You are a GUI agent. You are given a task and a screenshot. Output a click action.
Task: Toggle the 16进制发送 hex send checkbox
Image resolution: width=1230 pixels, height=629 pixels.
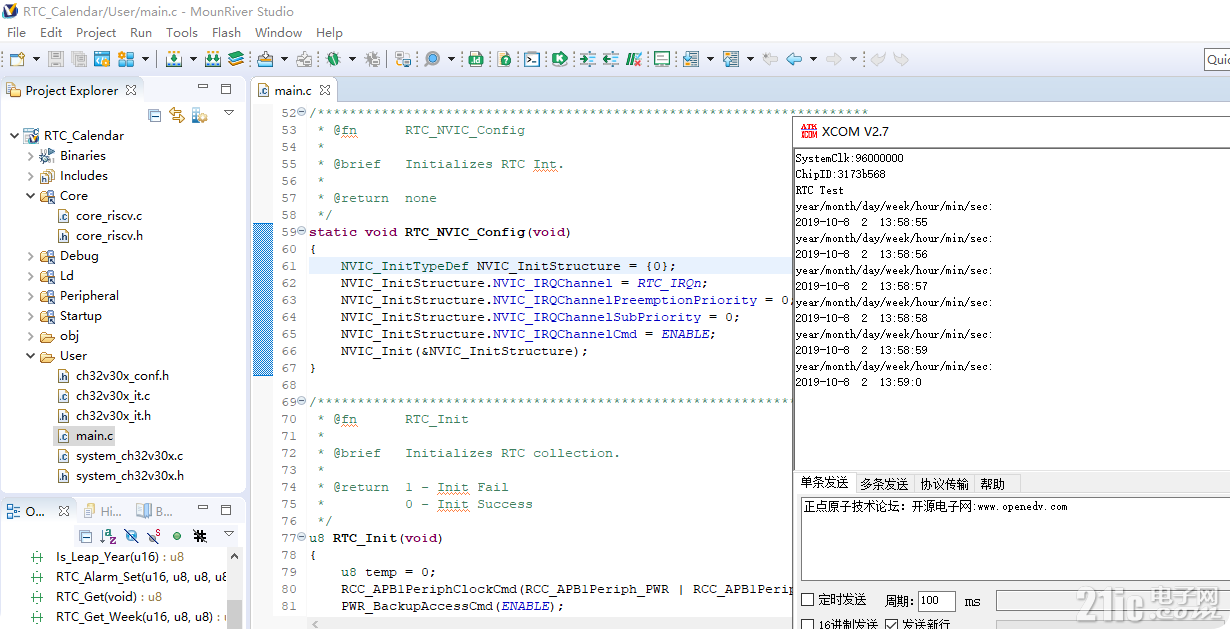tap(808, 624)
